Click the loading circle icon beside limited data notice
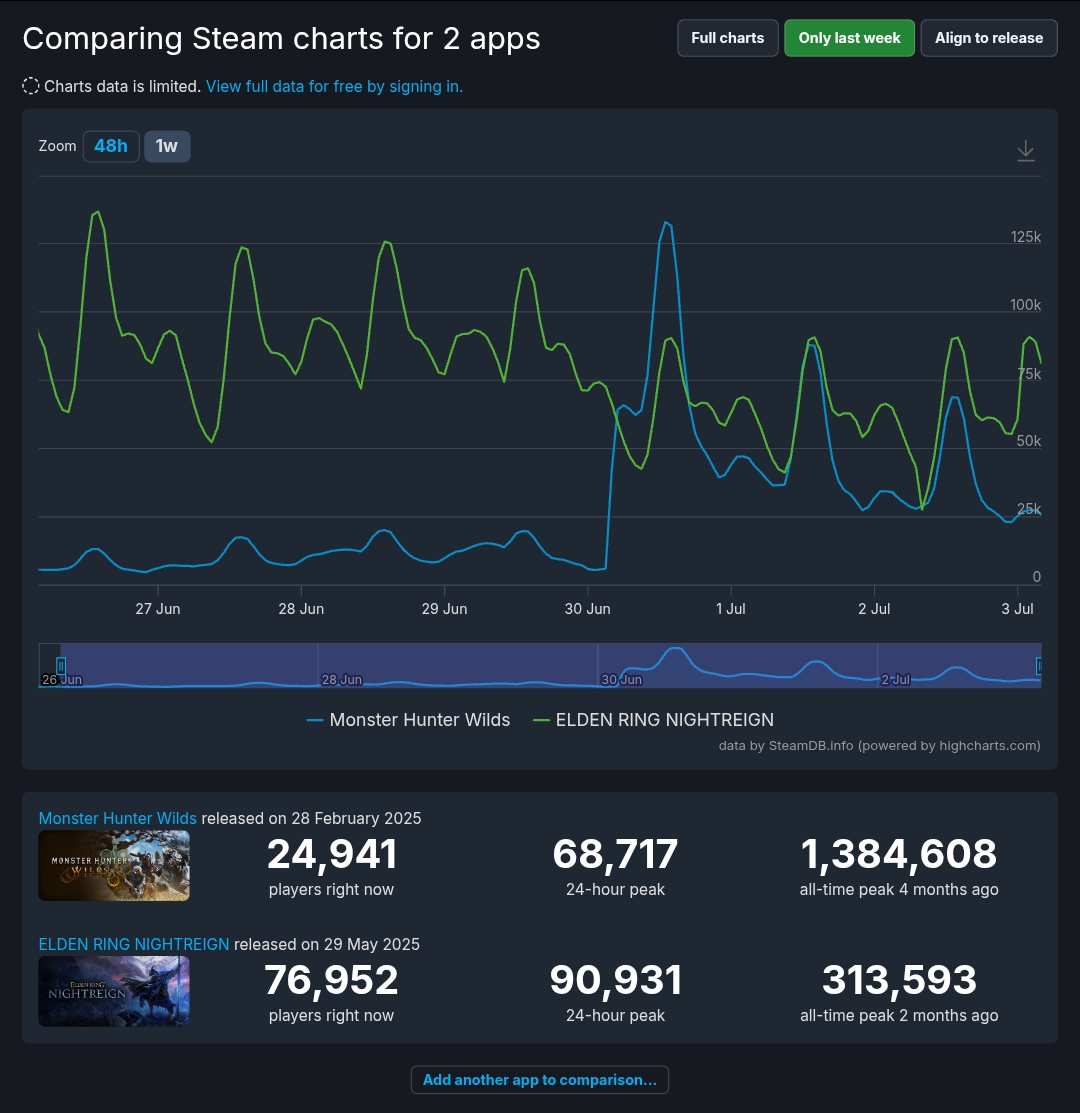The height and width of the screenshot is (1113, 1080). point(31,87)
